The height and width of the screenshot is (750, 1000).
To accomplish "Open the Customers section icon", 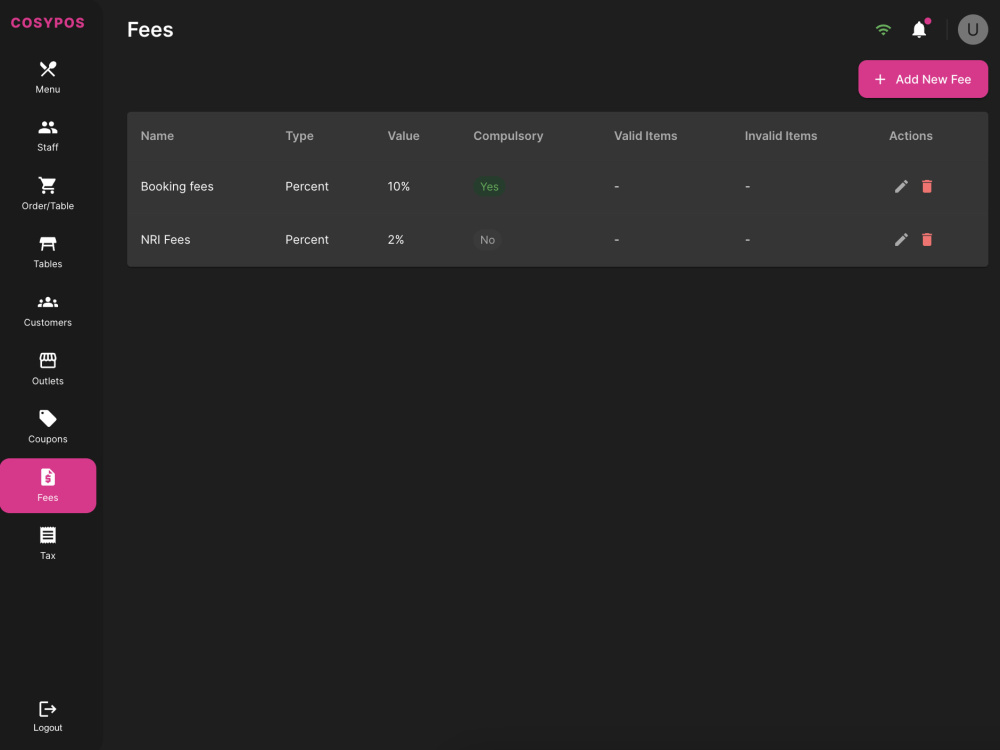I will 48,302.
